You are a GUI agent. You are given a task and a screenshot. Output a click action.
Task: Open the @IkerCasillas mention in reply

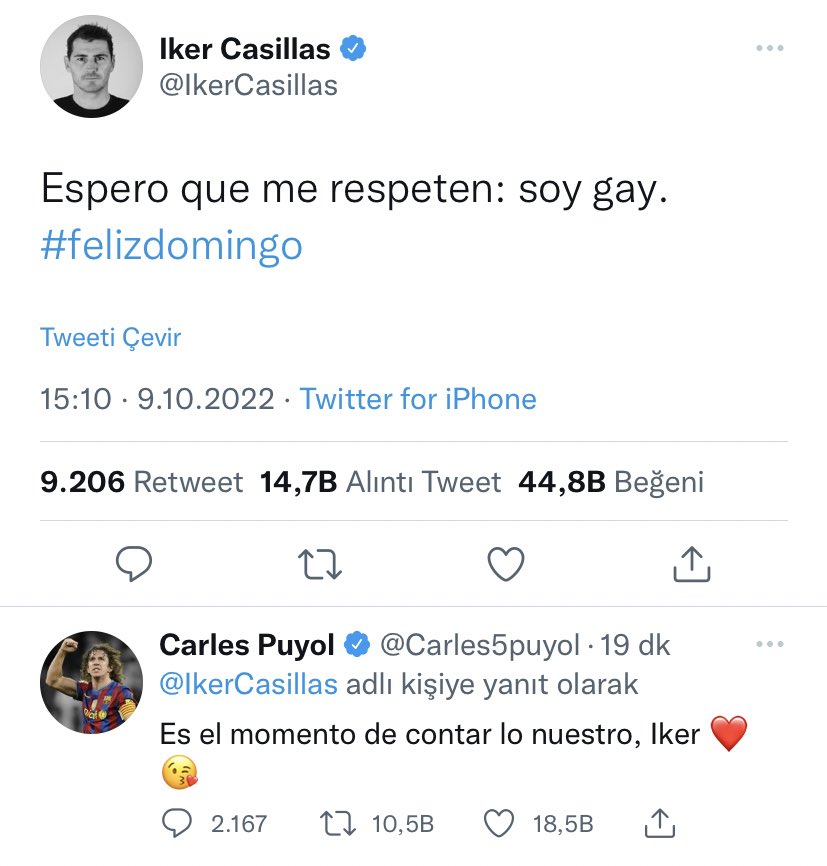click(x=248, y=685)
